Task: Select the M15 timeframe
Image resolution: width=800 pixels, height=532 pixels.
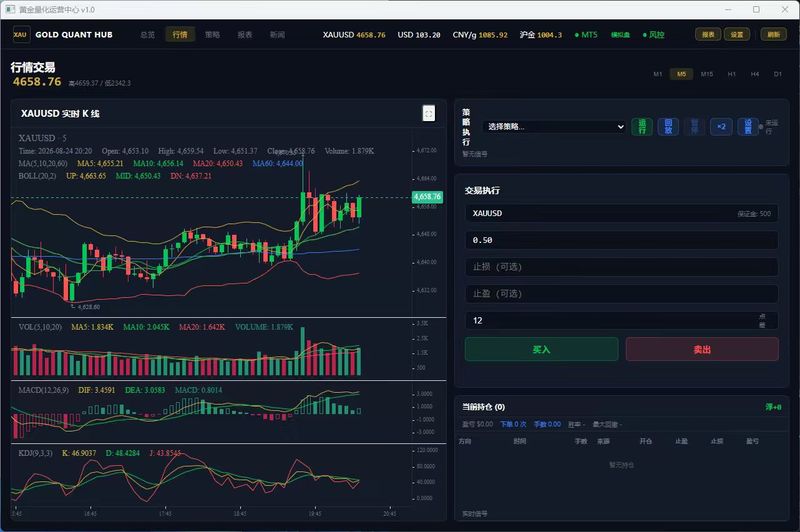Action: 707,74
